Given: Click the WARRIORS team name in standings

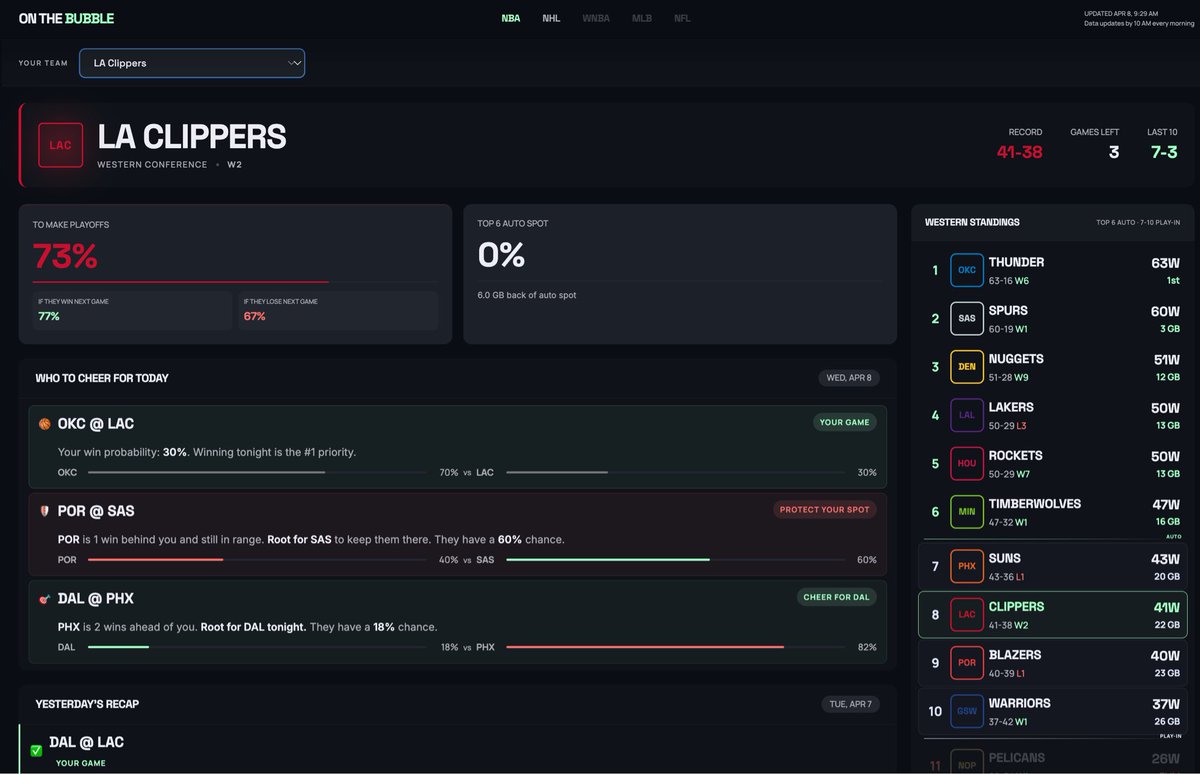Looking at the screenshot, I should [x=1019, y=703].
